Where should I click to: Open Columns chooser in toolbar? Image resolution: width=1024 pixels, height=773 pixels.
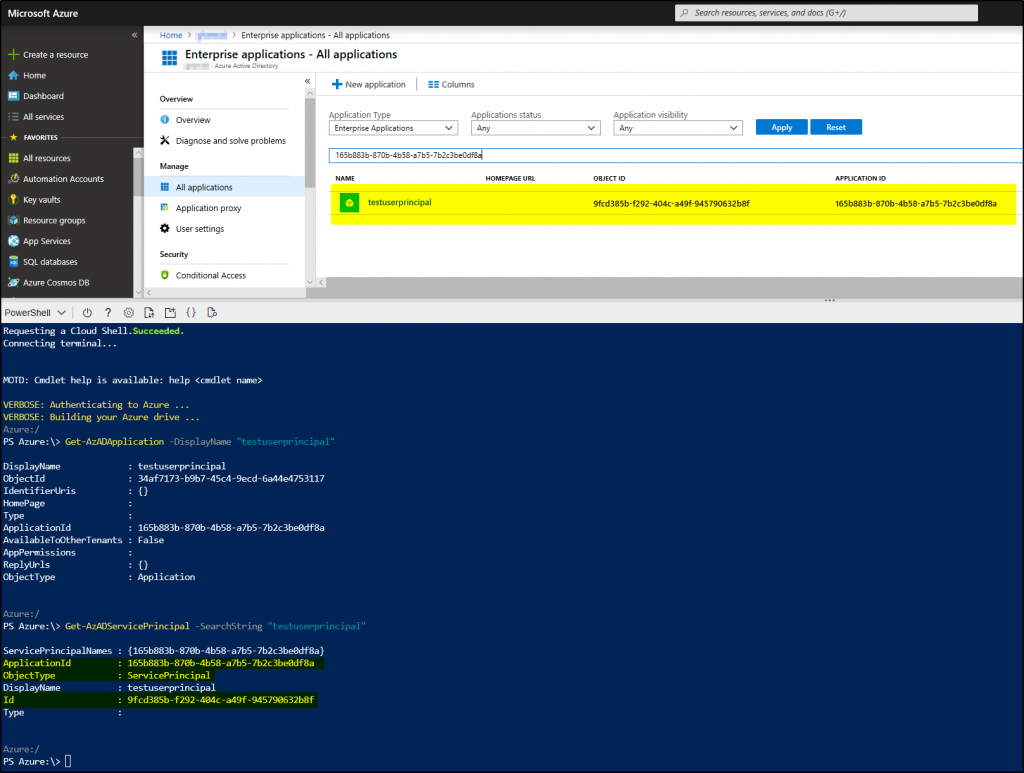[x=451, y=85]
